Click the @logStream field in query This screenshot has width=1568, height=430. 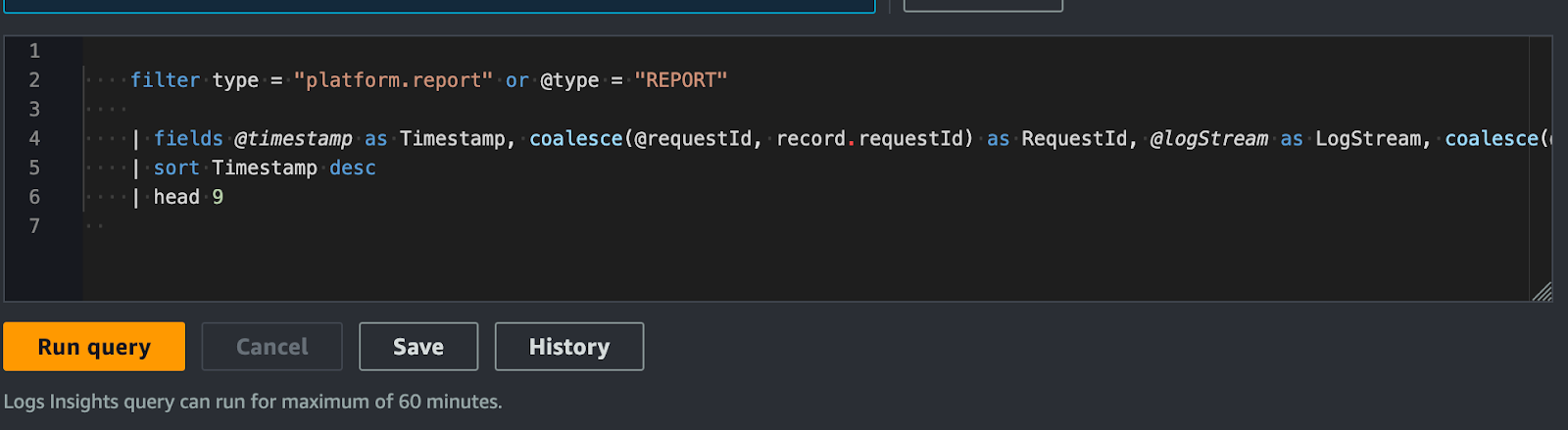(x=1208, y=139)
